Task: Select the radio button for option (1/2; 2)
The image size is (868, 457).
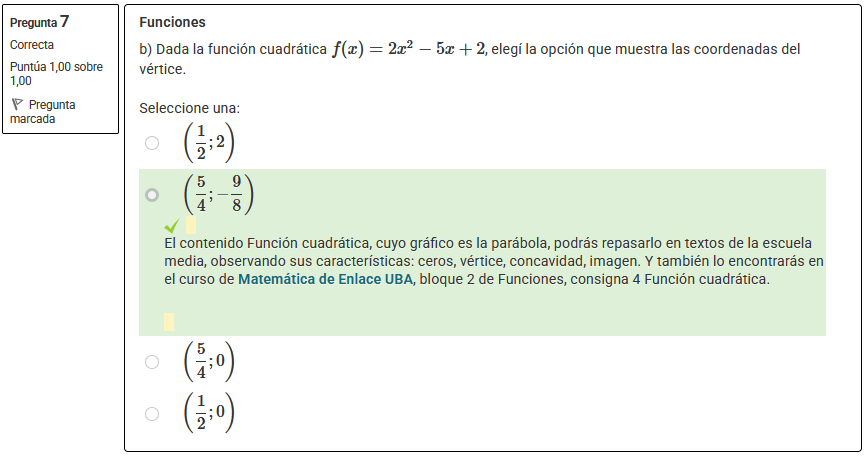Action: point(152,143)
